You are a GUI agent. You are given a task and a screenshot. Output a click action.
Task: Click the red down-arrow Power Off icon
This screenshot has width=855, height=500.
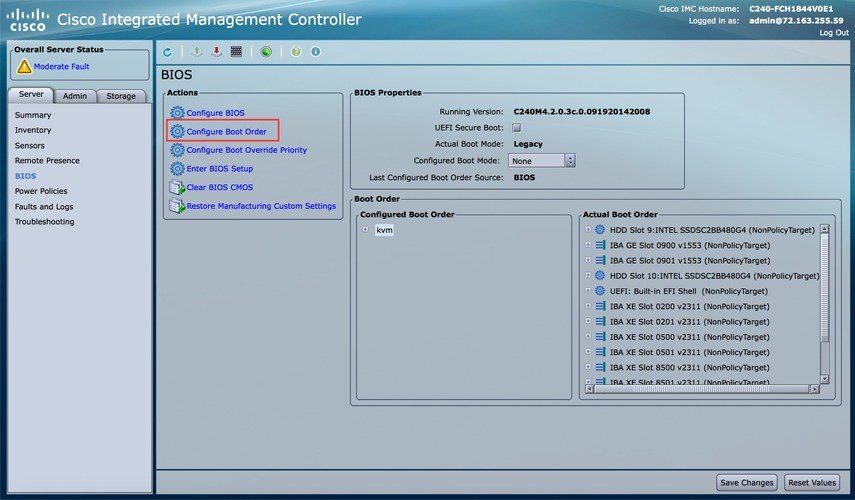tap(216, 52)
